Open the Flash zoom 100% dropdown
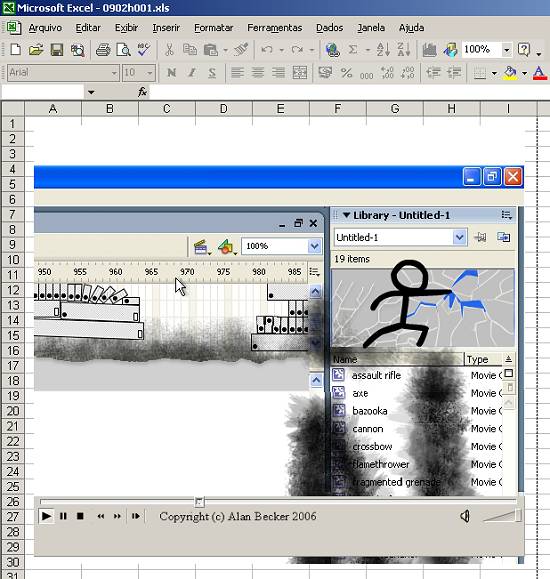Viewport: 550px width, 579px height. [x=314, y=246]
